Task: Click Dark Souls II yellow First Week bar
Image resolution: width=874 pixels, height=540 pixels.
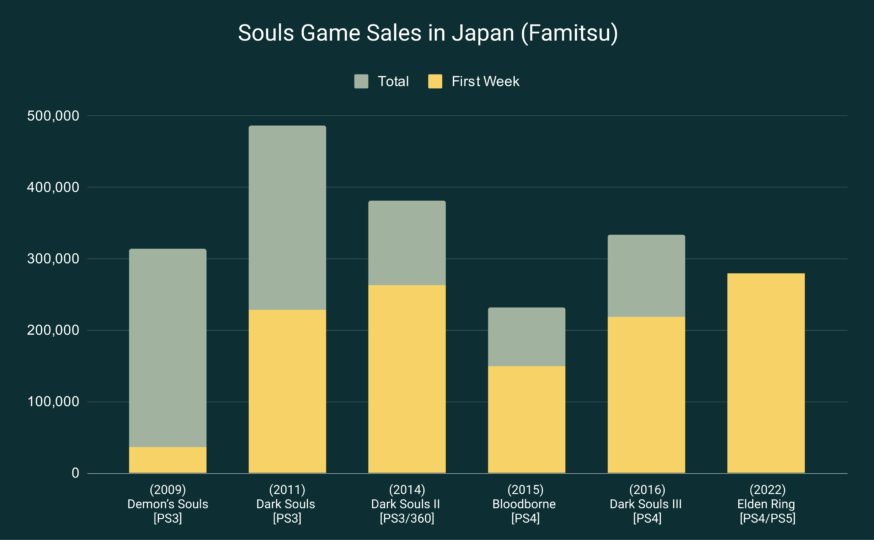Action: tap(407, 379)
